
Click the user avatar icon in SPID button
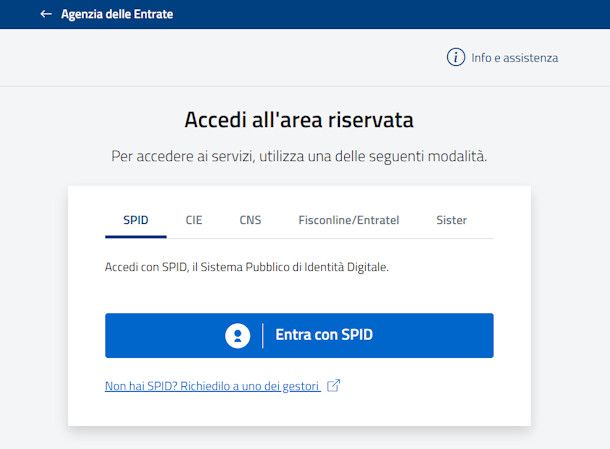tap(237, 335)
